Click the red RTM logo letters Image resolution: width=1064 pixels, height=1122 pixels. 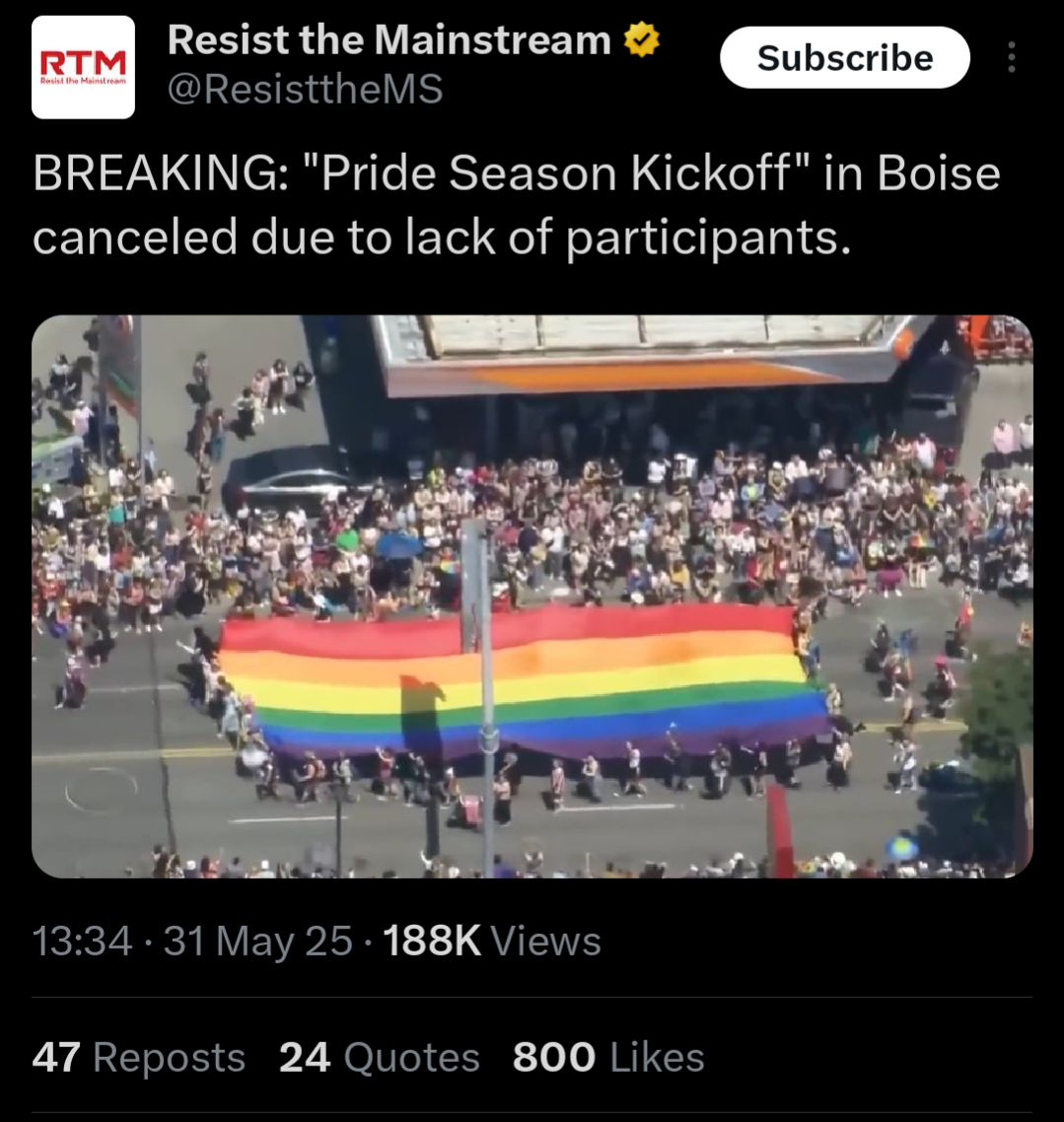pos(83,63)
